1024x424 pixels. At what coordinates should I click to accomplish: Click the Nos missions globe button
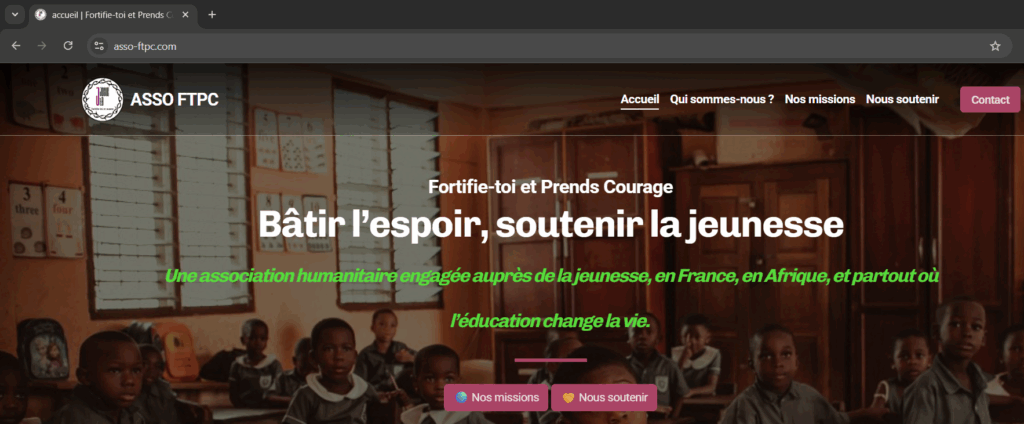[496, 397]
